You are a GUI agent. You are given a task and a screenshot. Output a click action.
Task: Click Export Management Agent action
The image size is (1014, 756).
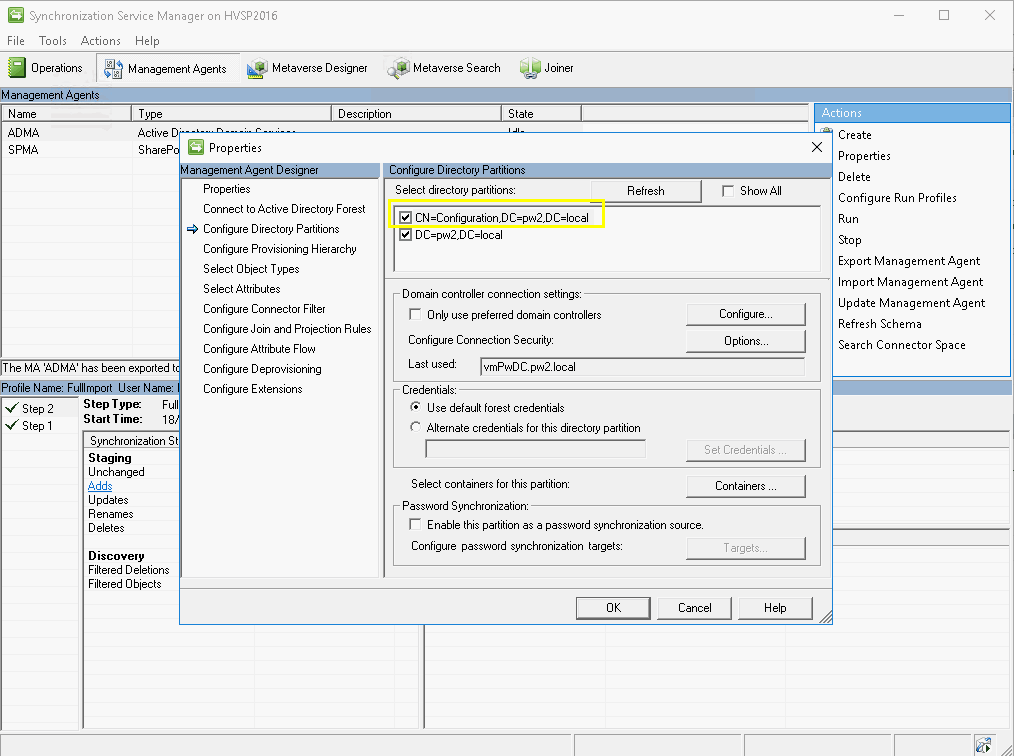[x=909, y=261]
